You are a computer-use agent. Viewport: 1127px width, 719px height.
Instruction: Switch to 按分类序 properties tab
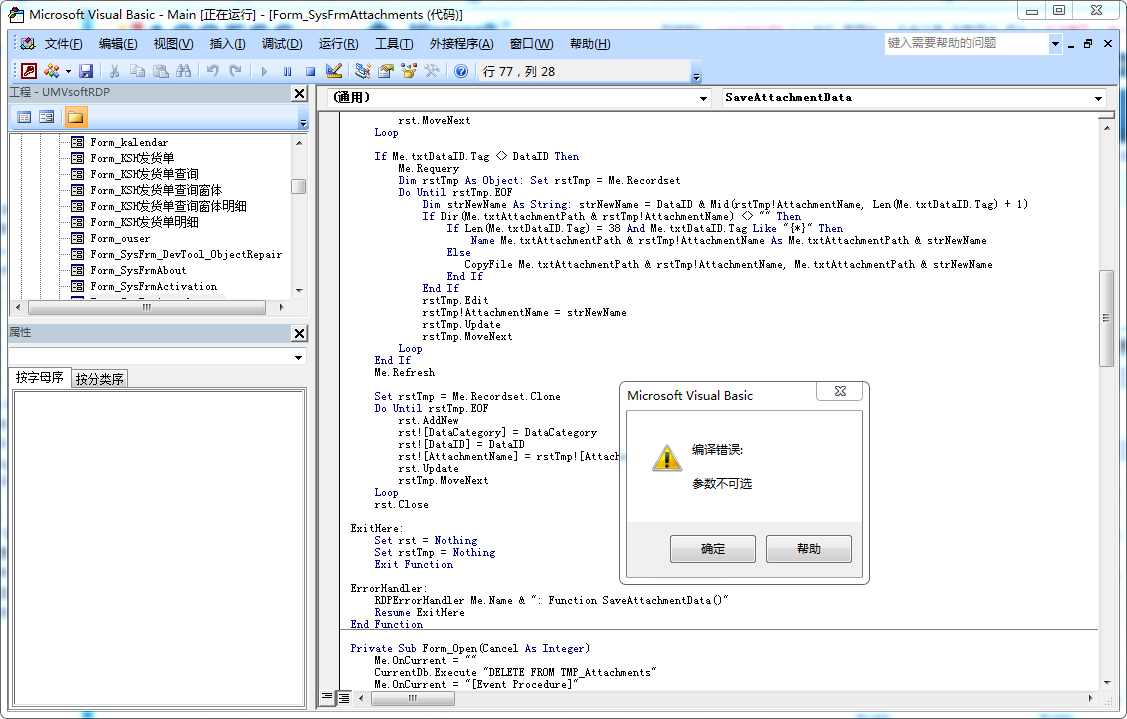(x=100, y=379)
